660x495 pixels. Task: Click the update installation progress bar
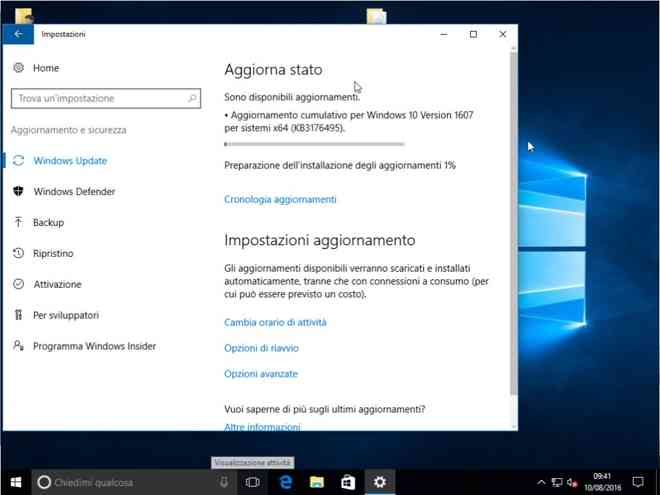pyautogui.click(x=314, y=144)
